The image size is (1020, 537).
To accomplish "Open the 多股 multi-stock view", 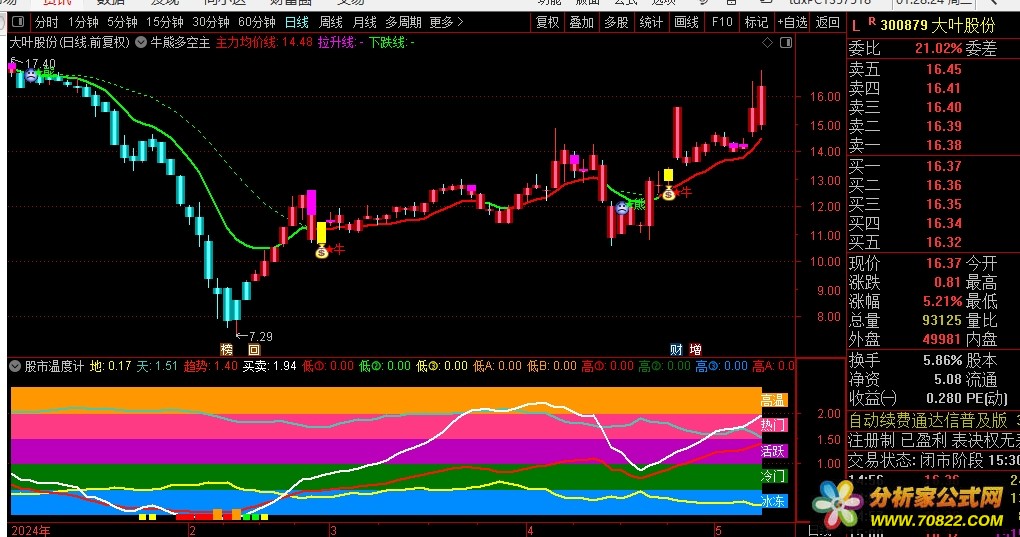I will click(x=616, y=22).
